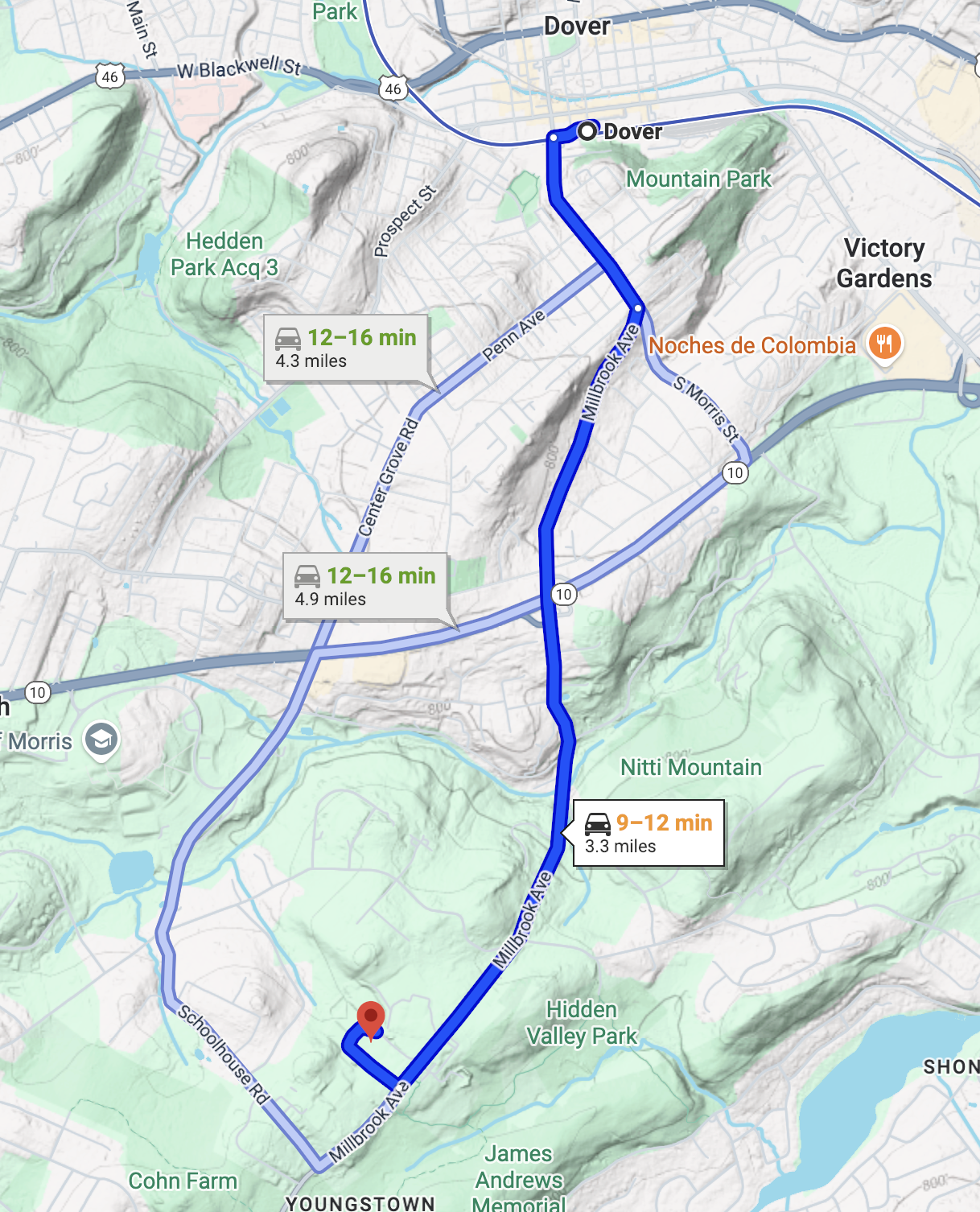Click the Noches de Colombia place name
The height and width of the screenshot is (1212, 980).
(x=752, y=346)
